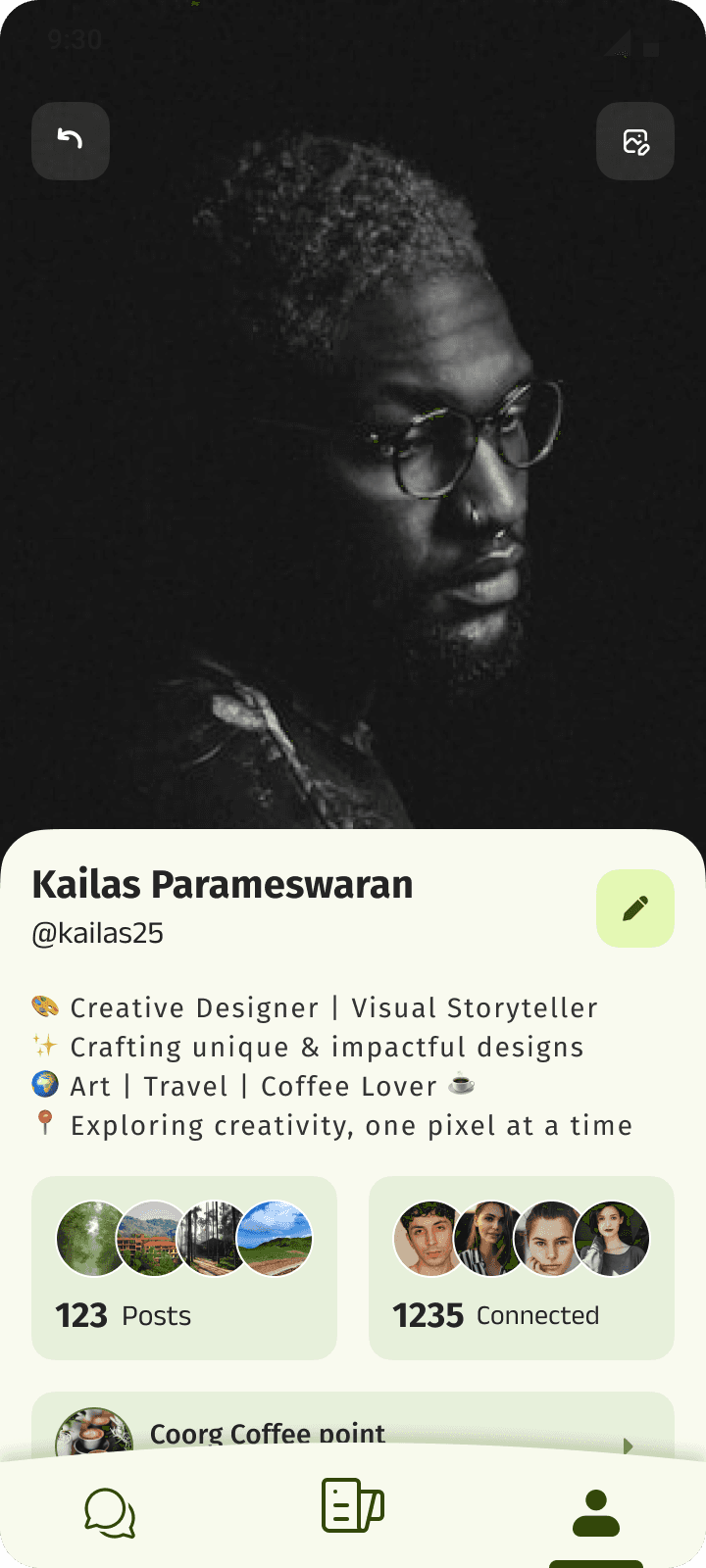Tap the back arrow icon

[x=70, y=140]
